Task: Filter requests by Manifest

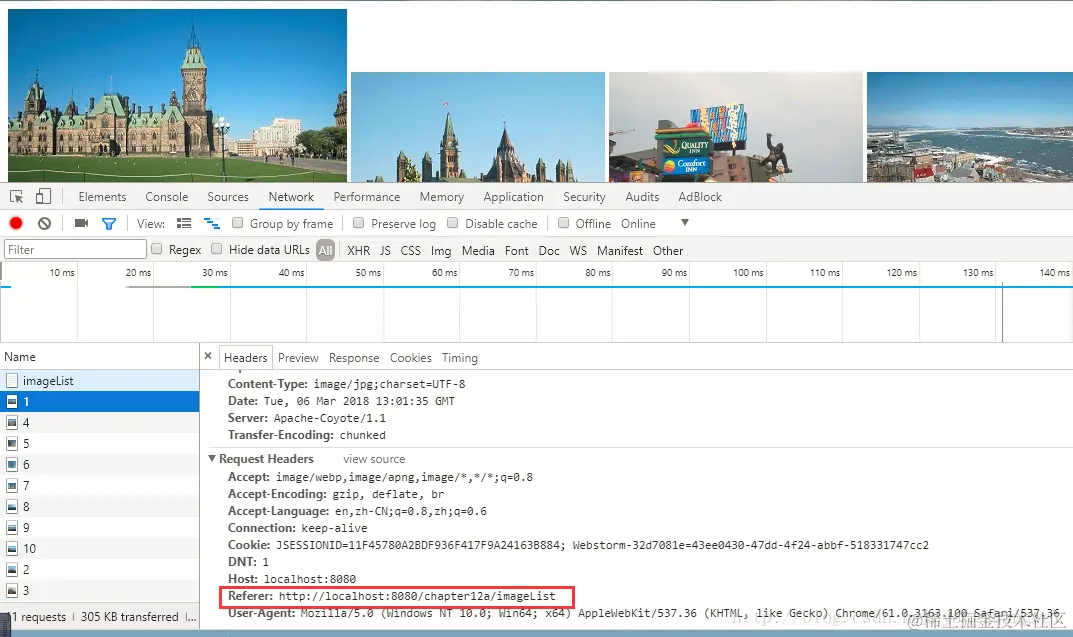Action: pyautogui.click(x=620, y=250)
